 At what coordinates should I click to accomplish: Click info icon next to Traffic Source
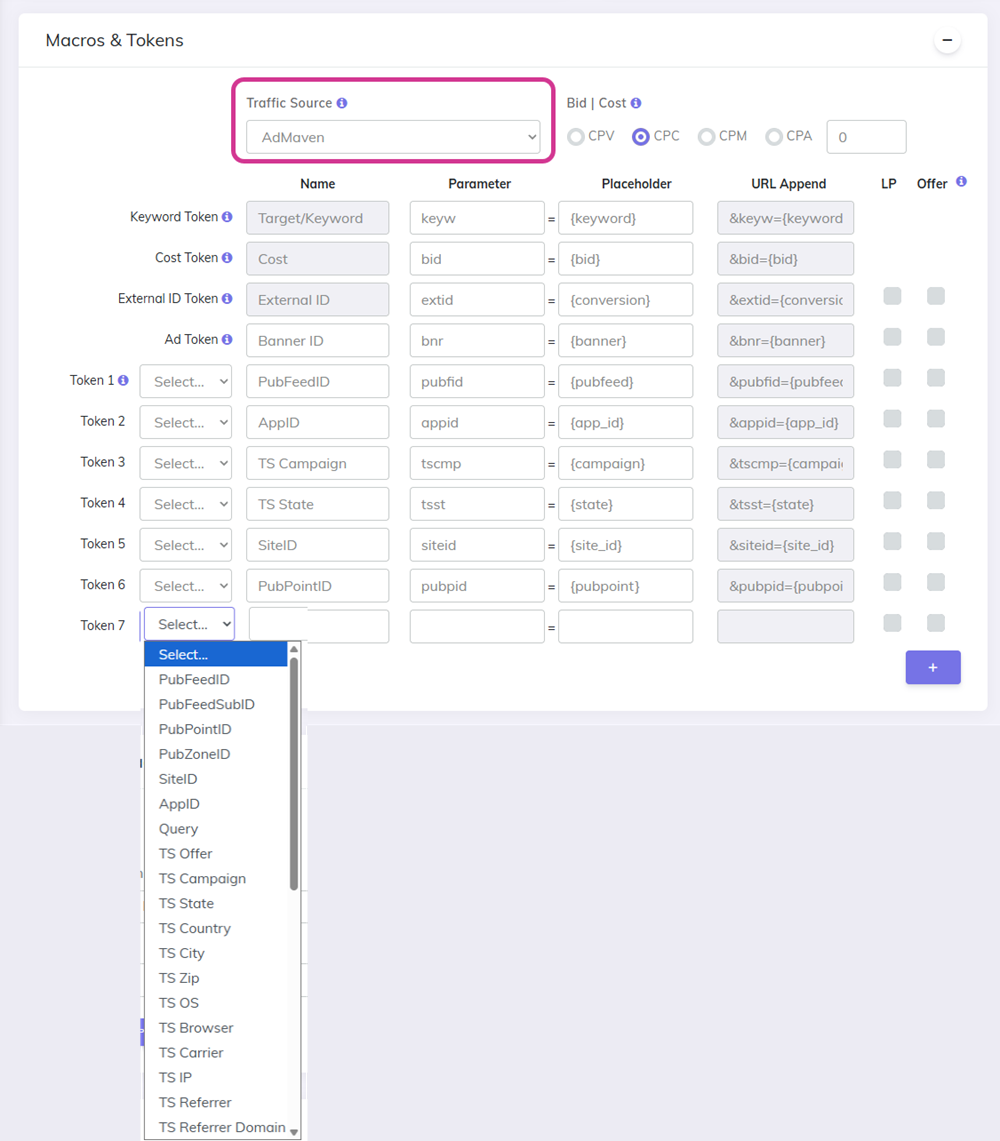click(342, 103)
